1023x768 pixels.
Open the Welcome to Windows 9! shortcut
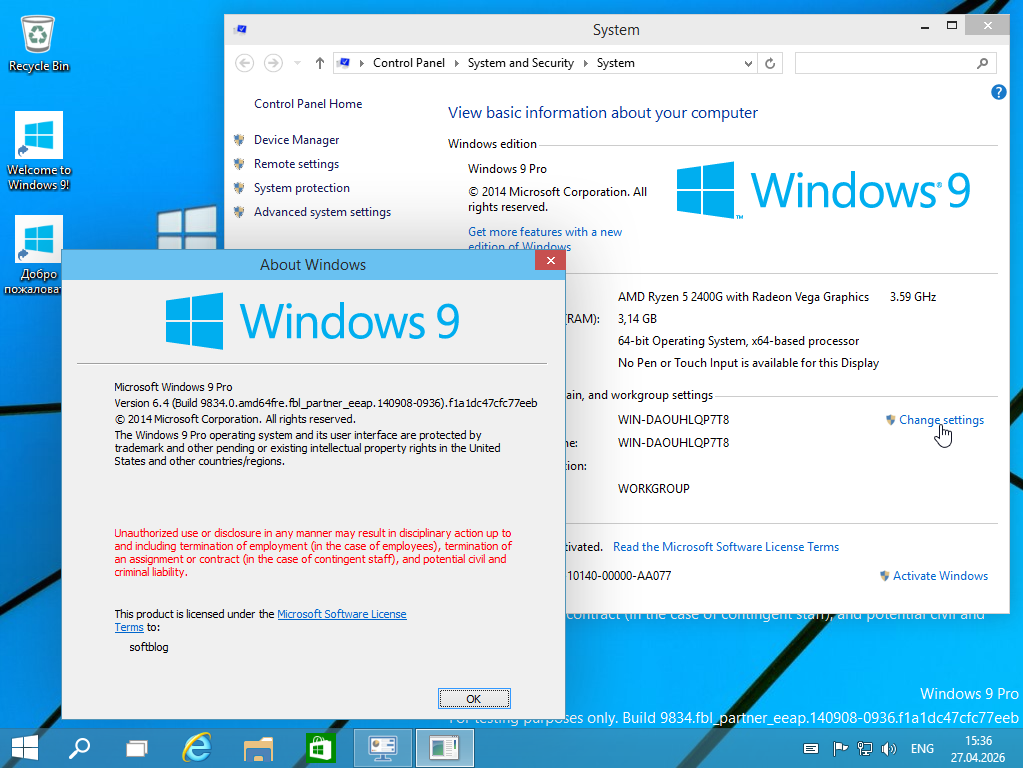[x=38, y=151]
